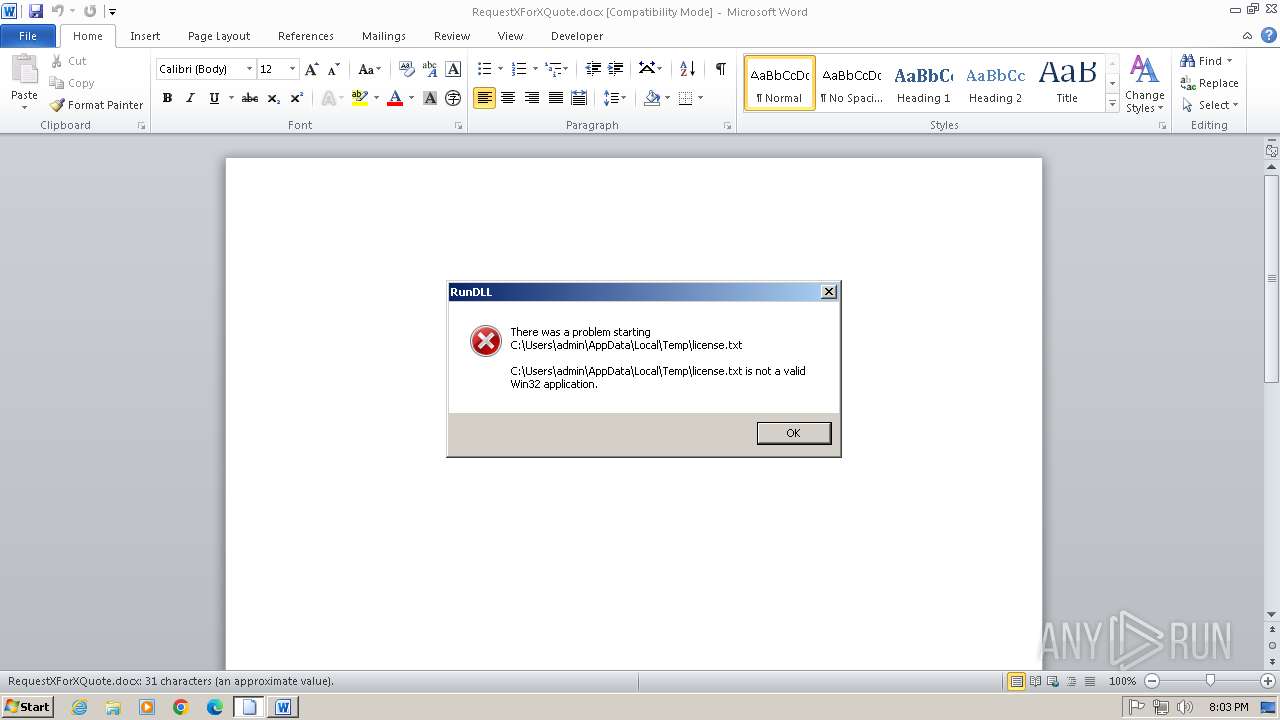Viewport: 1280px width, 720px height.
Task: Click volume icon in system tray
Action: tap(1185, 707)
